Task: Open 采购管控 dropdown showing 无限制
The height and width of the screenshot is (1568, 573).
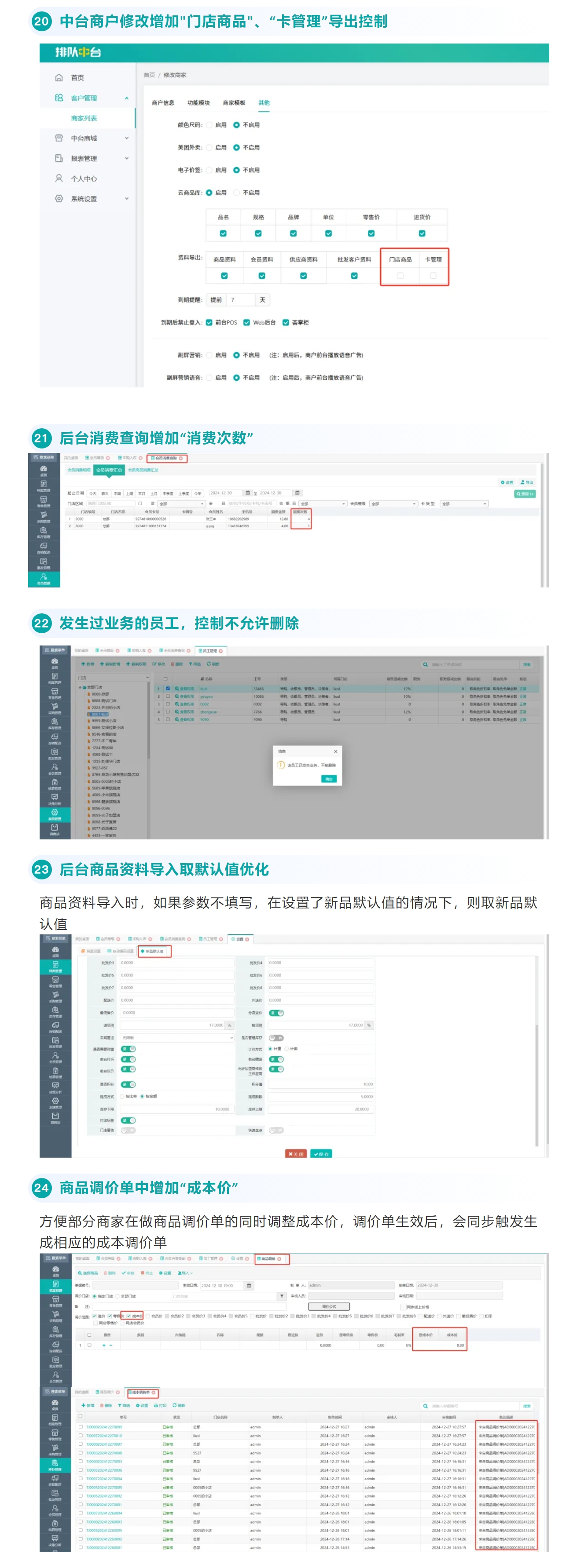Action: click(176, 1038)
